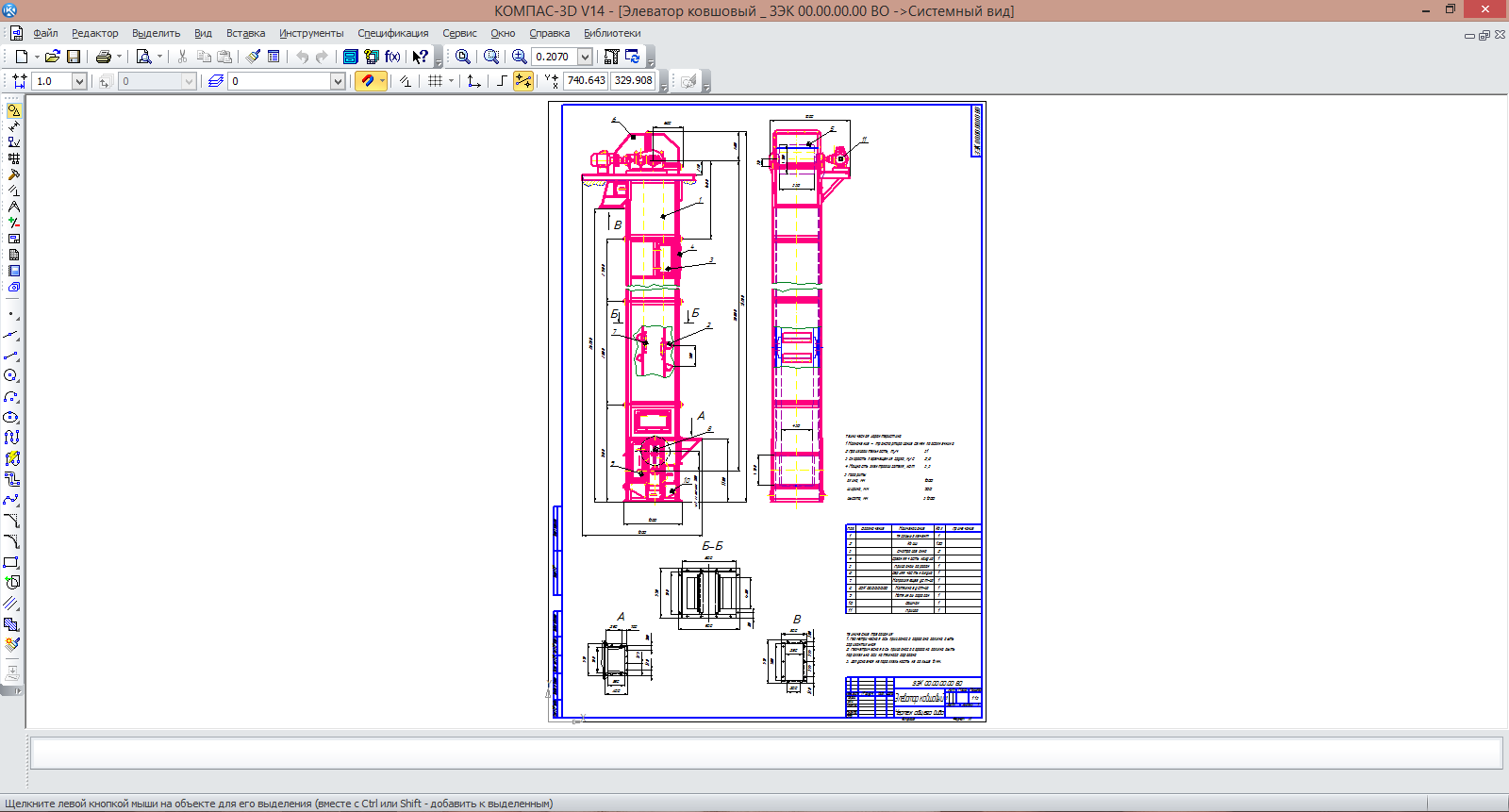Open the Вставка menu

(x=245, y=33)
